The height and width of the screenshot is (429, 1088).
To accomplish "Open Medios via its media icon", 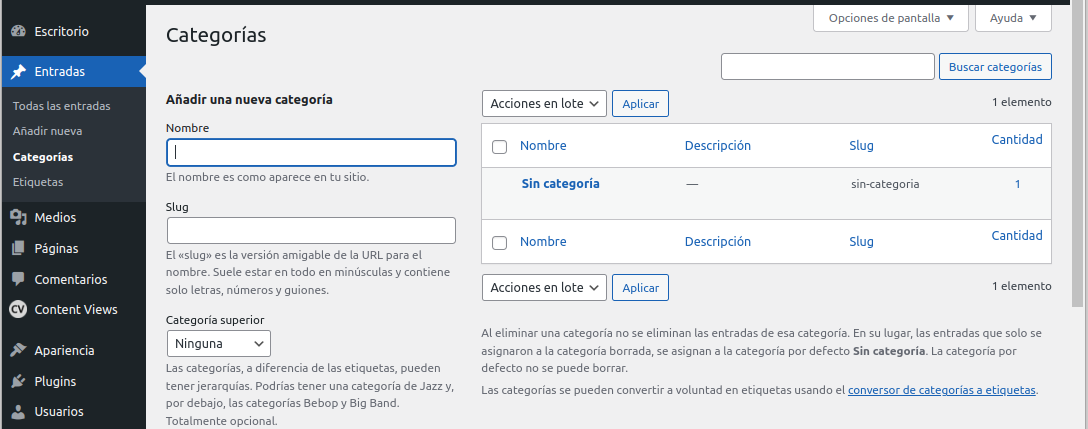I will pyautogui.click(x=18, y=218).
